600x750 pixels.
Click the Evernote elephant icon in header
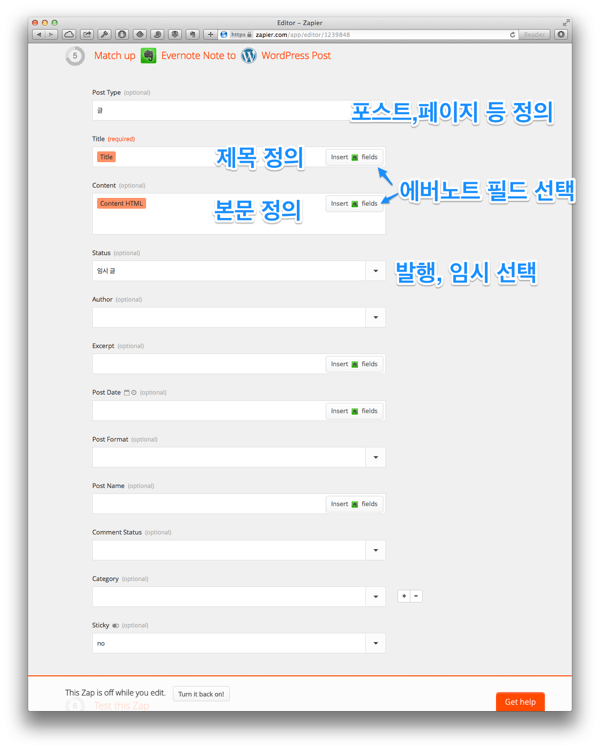148,56
